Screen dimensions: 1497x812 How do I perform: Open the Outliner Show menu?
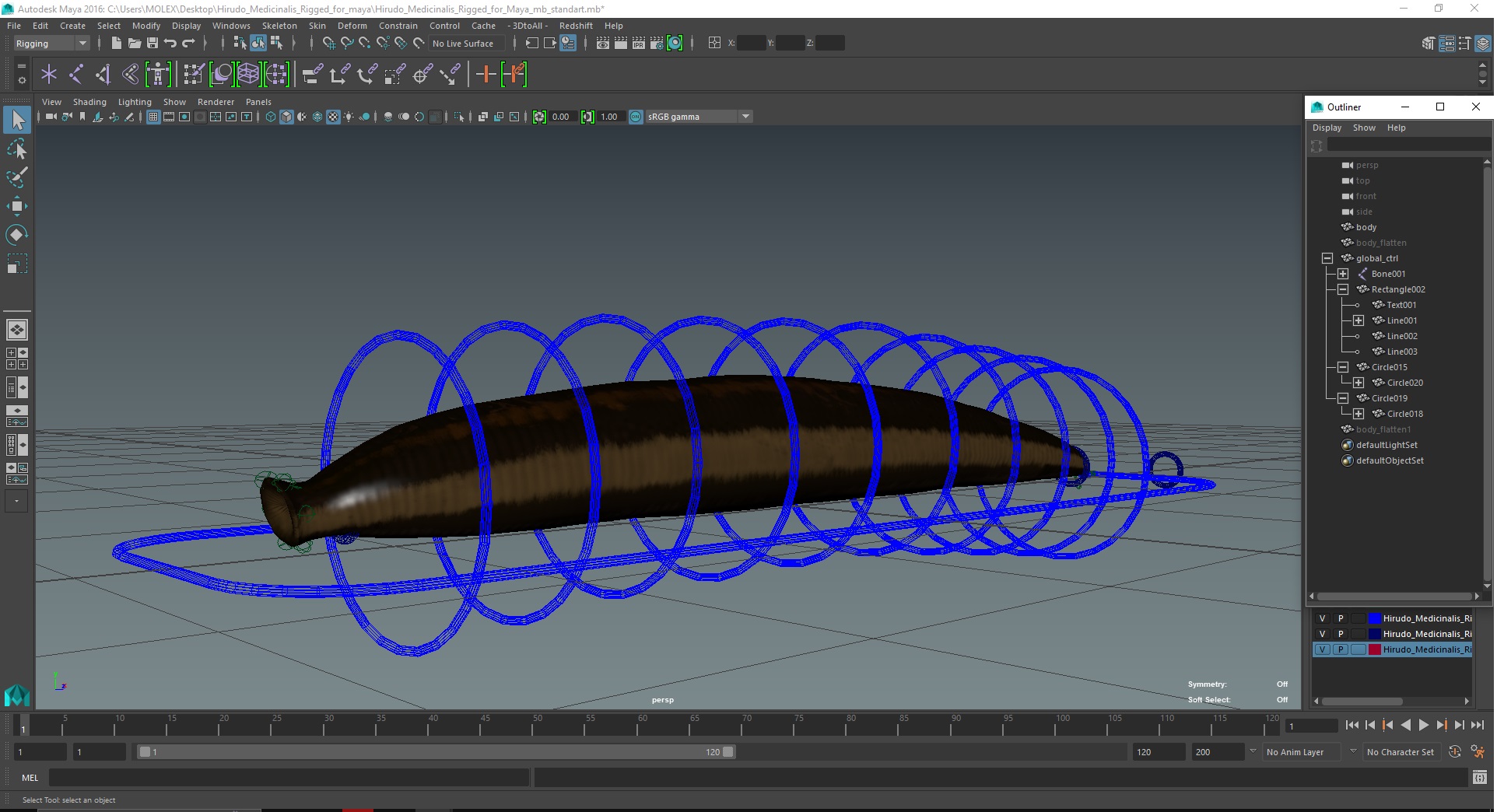[x=1364, y=128]
